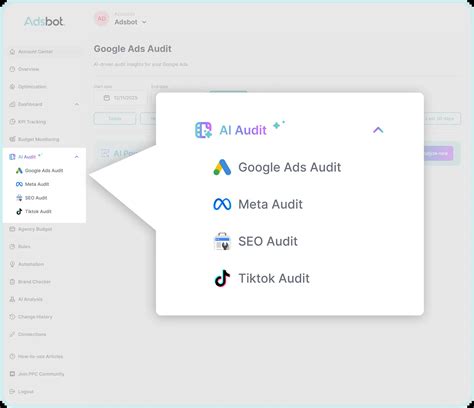
Task: Click the purple Analyze now button
Action: [x=438, y=153]
